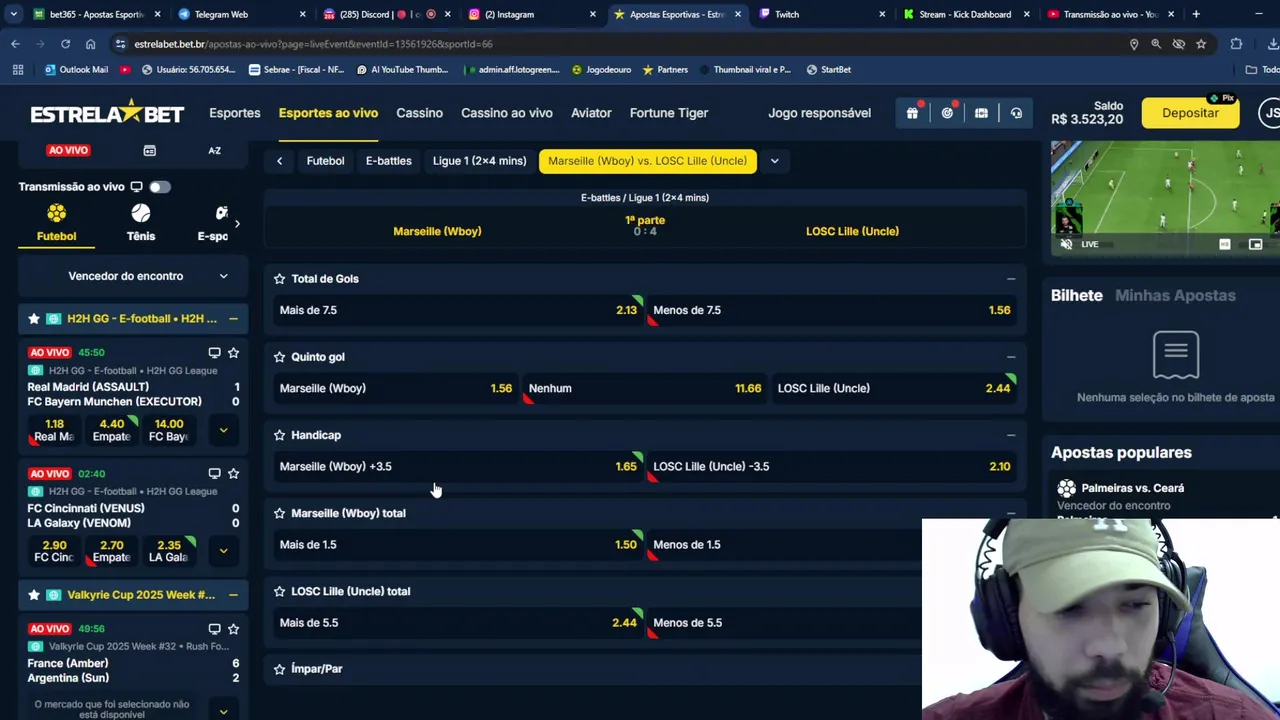Viewport: 1280px width, 720px height.
Task: Toggle Transmissão ao vivo switch
Action: (x=159, y=187)
